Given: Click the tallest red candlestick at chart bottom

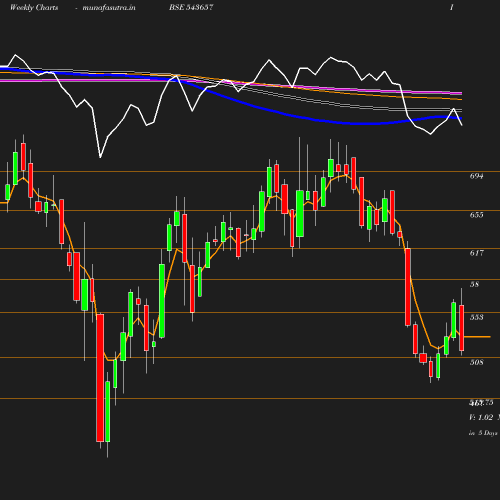Looking at the screenshot, I should (100, 378).
